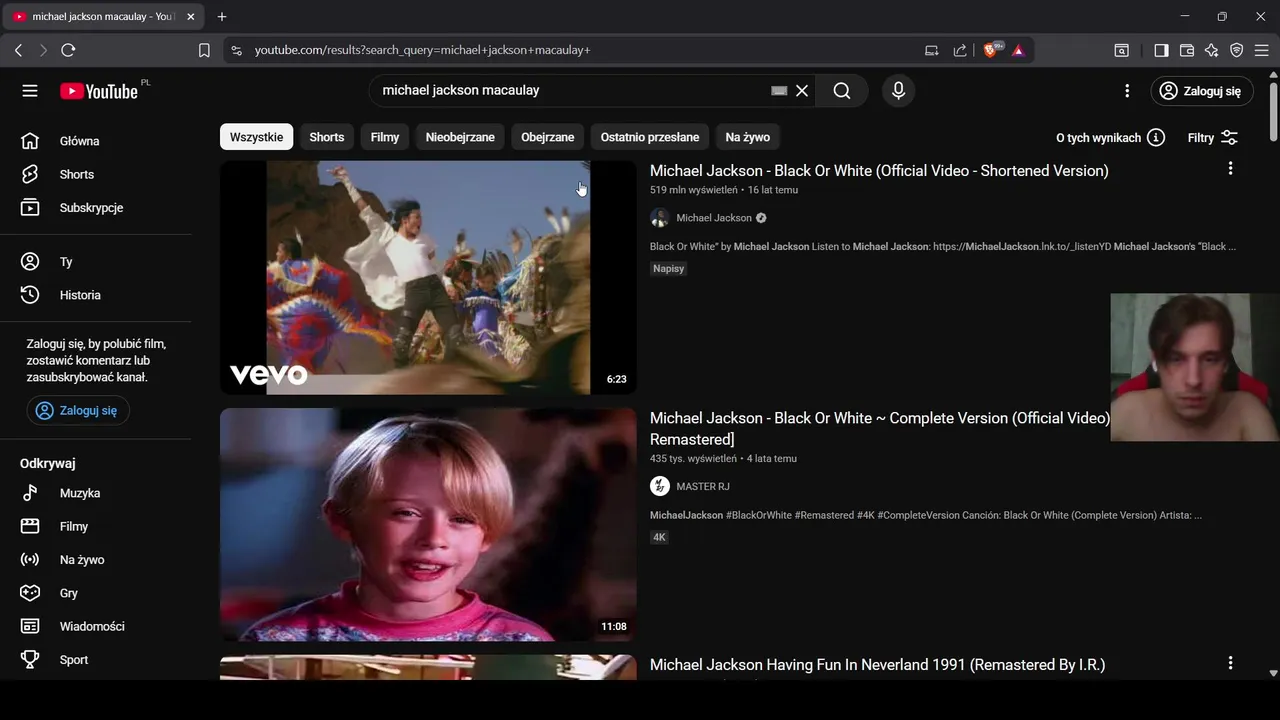Open Sport in the sidebar
The height and width of the screenshot is (720, 1280).
click(96, 660)
